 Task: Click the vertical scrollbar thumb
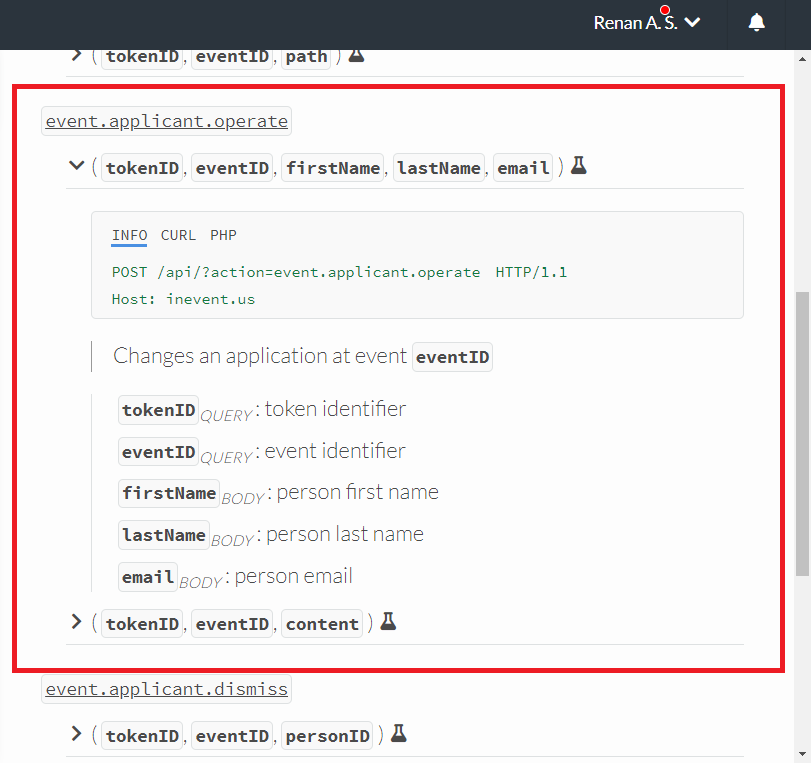(803, 433)
